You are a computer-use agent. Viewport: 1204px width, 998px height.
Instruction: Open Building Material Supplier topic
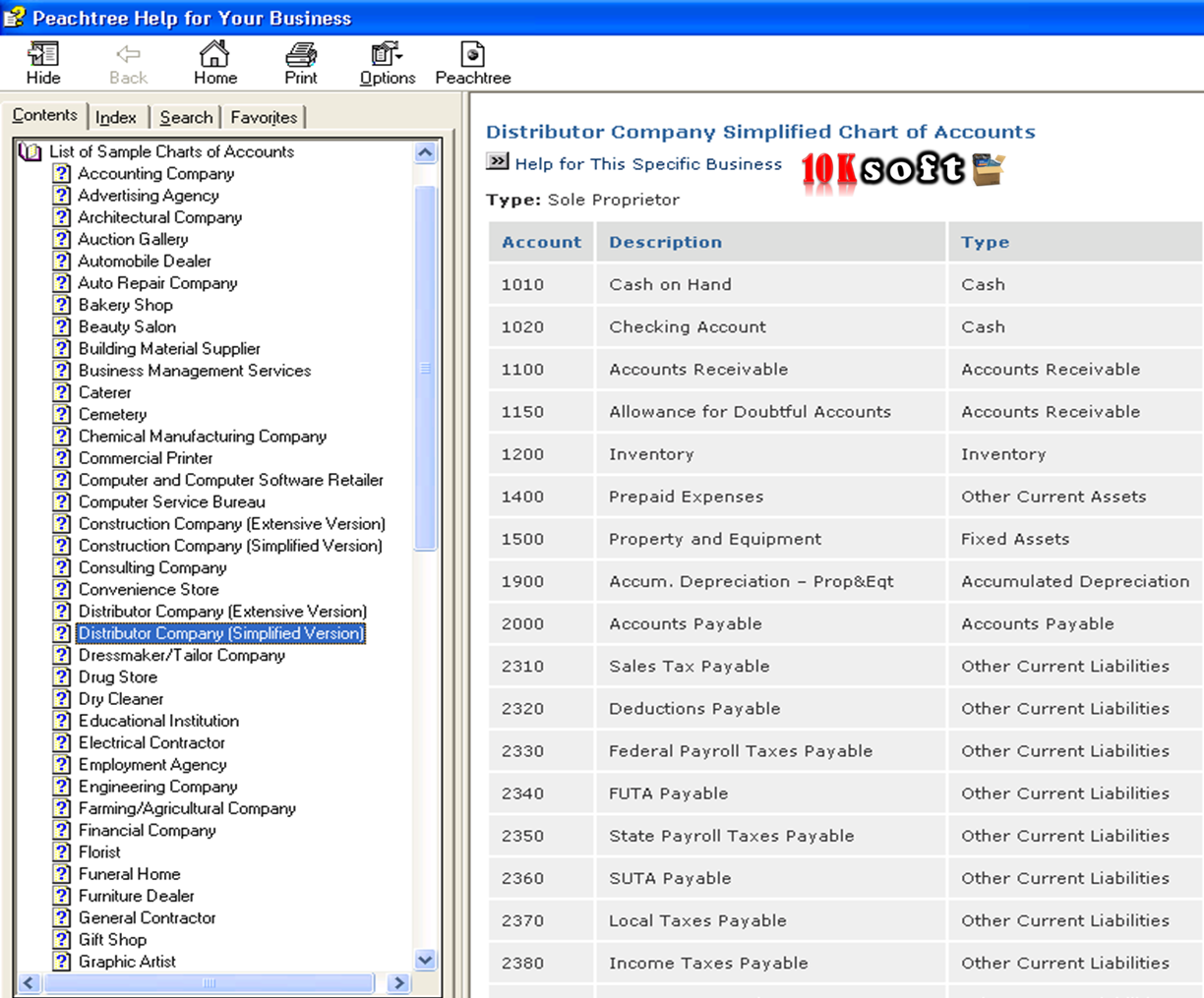pyautogui.click(x=169, y=349)
